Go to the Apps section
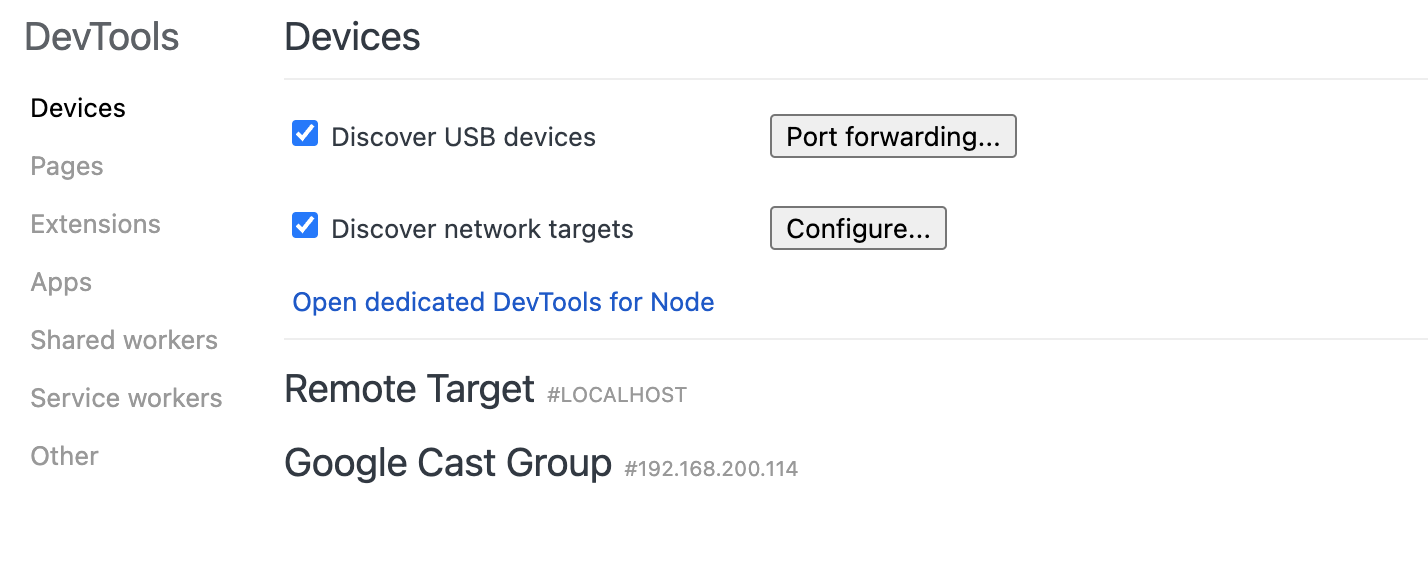 click(x=61, y=282)
